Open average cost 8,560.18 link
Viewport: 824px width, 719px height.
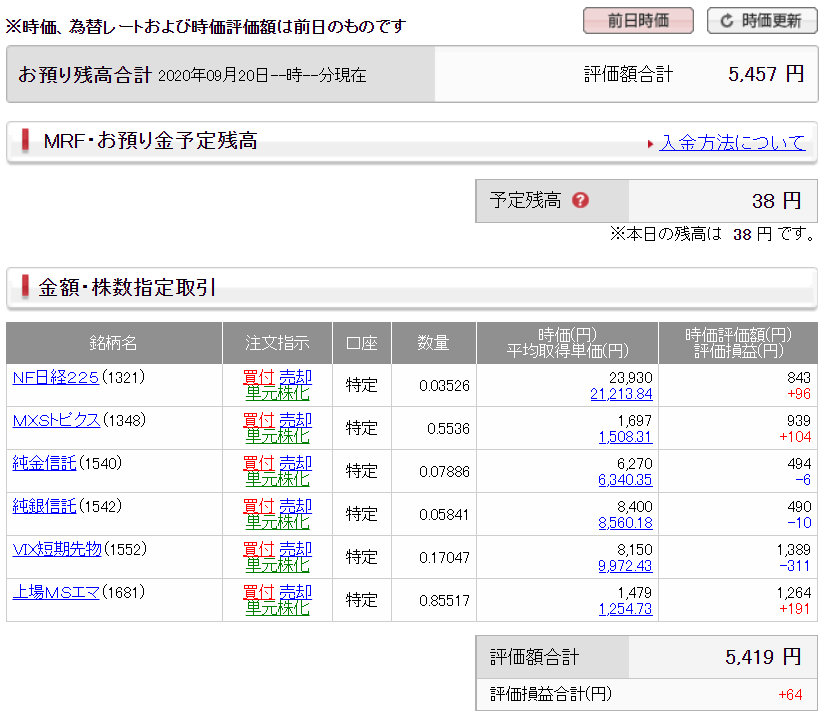(x=625, y=523)
